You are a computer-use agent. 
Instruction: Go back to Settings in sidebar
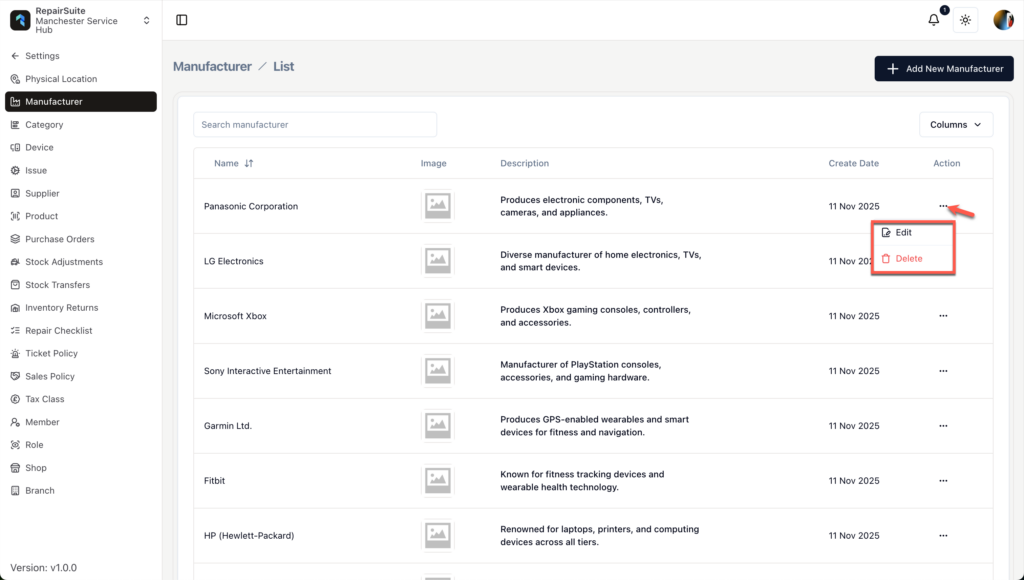click(x=42, y=56)
